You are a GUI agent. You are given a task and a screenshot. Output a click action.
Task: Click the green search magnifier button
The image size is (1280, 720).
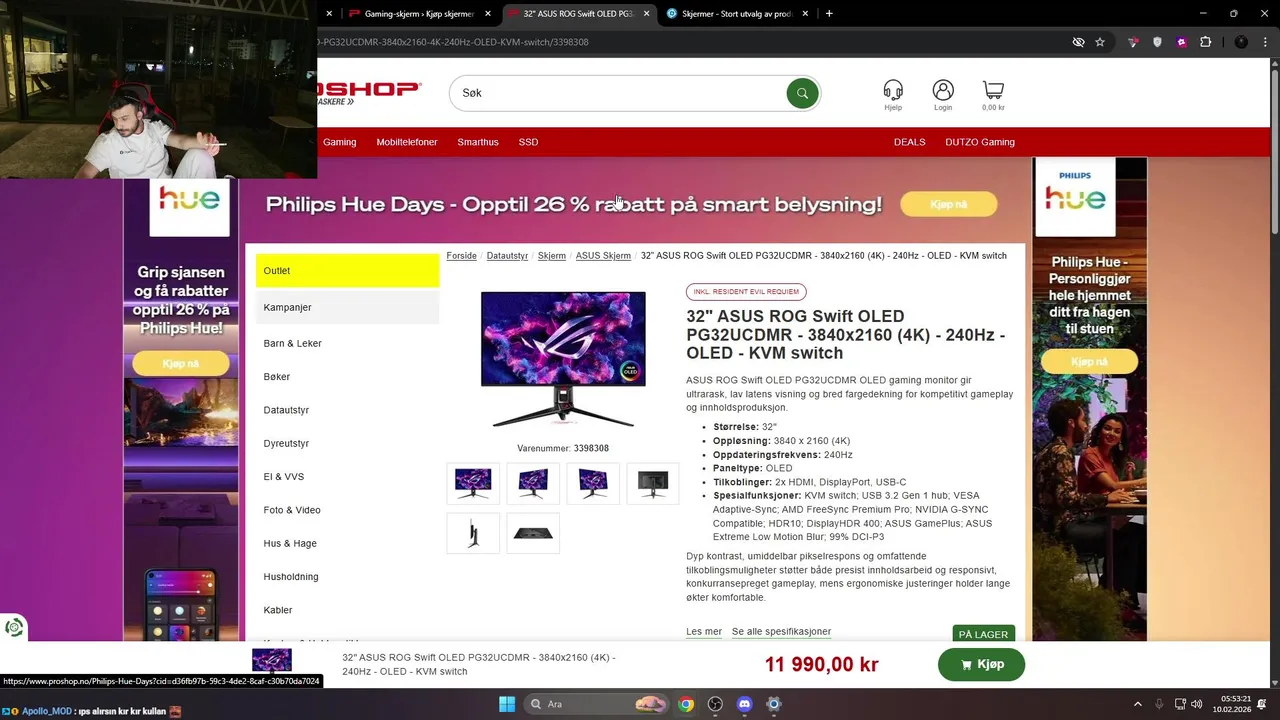pos(802,93)
